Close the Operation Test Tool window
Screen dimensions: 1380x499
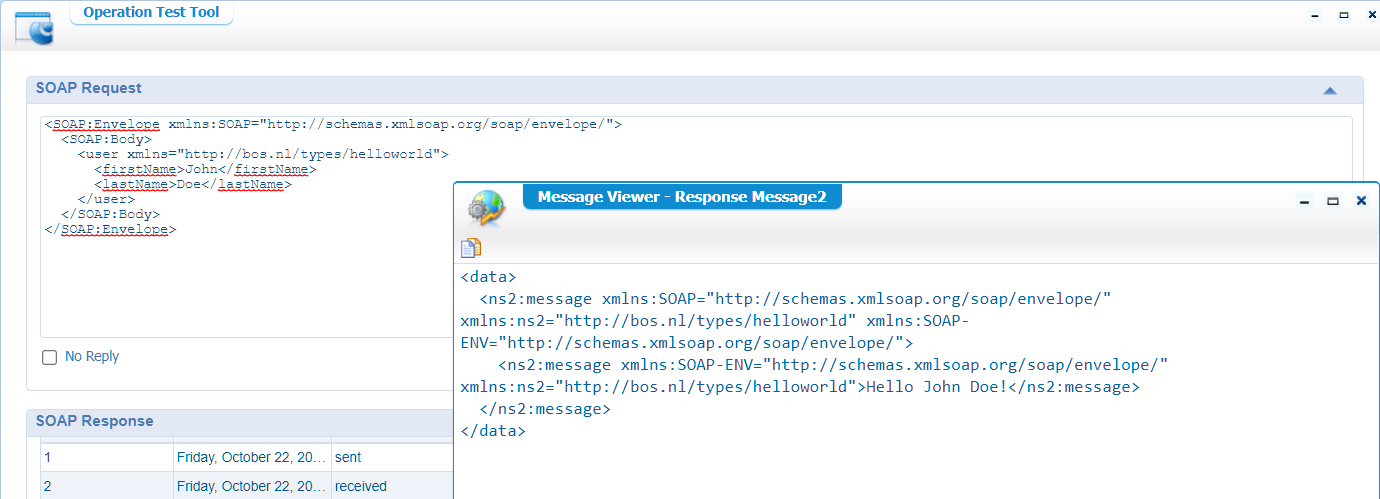[x=1372, y=15]
